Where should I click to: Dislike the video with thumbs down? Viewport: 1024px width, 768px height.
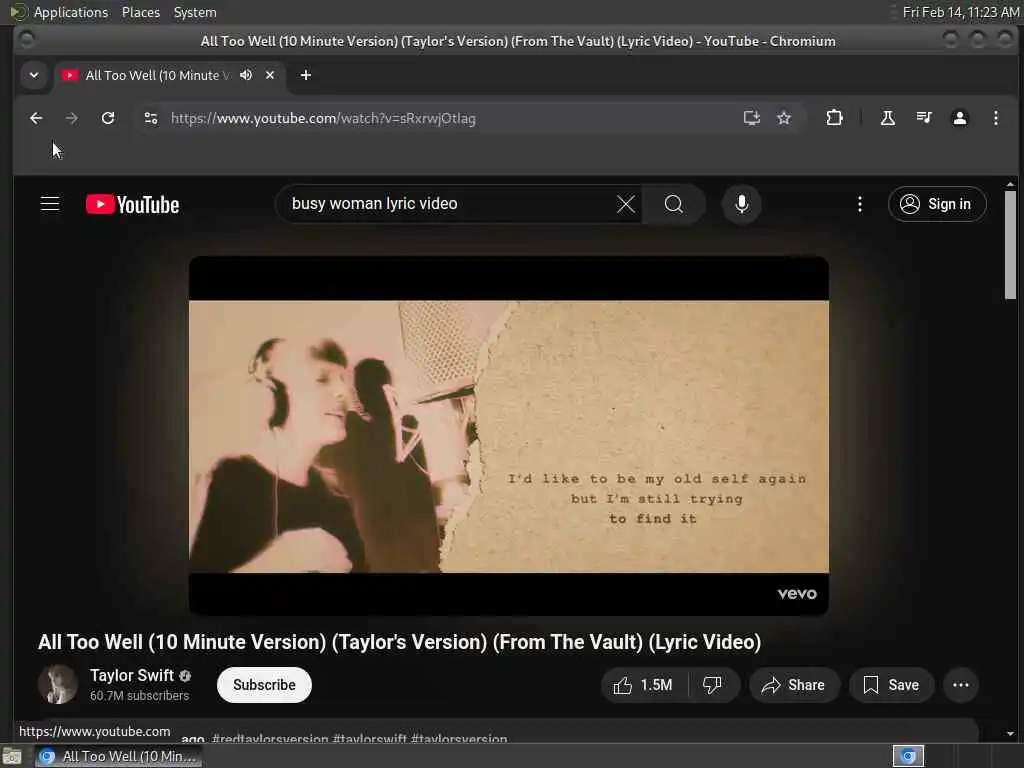point(712,685)
